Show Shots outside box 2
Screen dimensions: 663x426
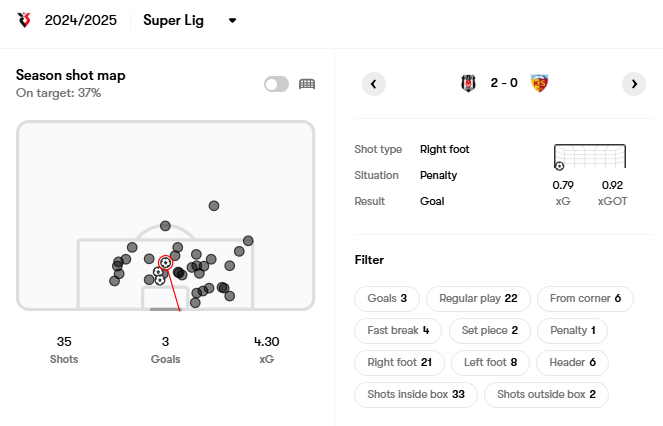546,395
